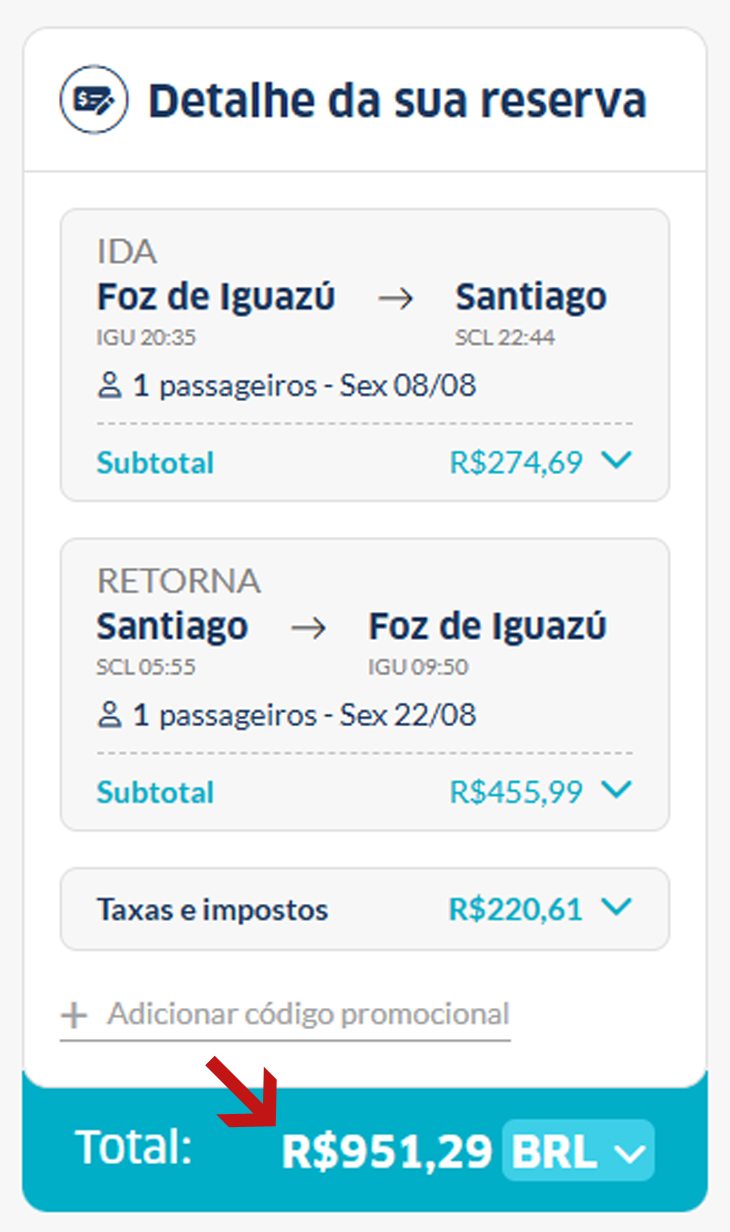730x1232 pixels.
Task: Click the IDA Subtotal label
Action: (155, 463)
